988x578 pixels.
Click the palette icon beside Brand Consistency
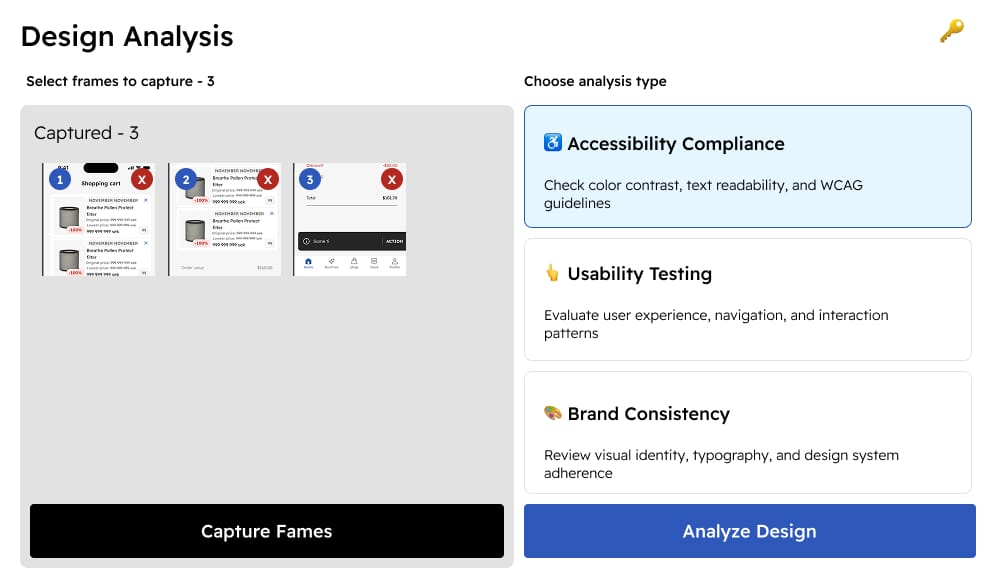(x=553, y=413)
